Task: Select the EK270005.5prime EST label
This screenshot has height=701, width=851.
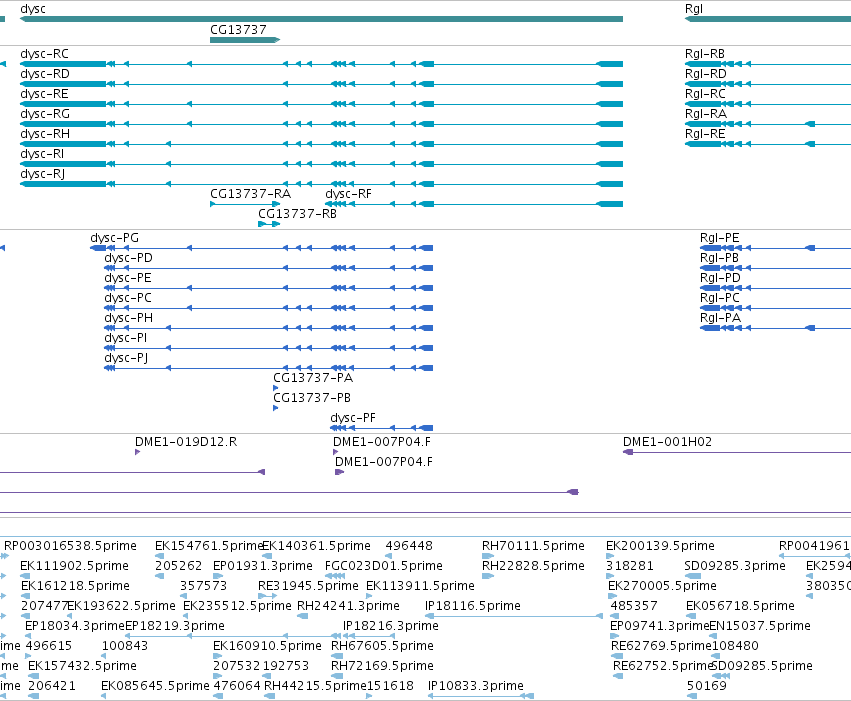Action: coord(662,586)
